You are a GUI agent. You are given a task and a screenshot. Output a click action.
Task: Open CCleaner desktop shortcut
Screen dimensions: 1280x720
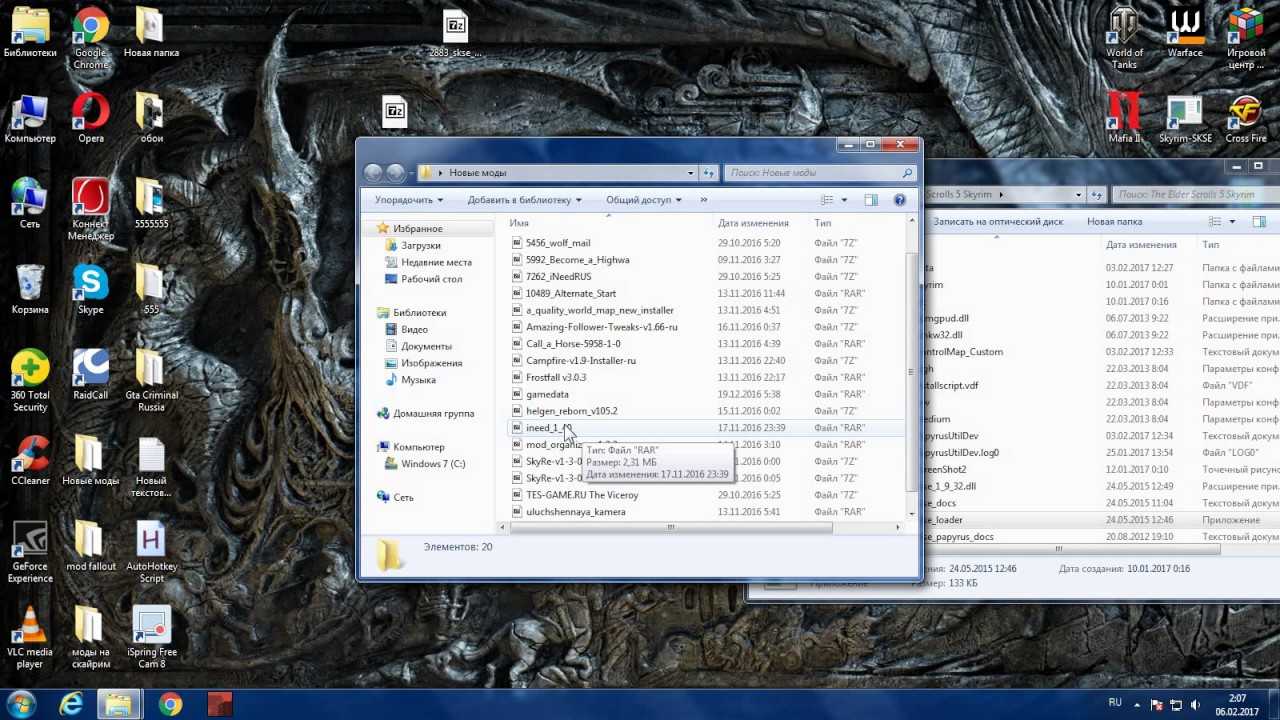[30, 461]
